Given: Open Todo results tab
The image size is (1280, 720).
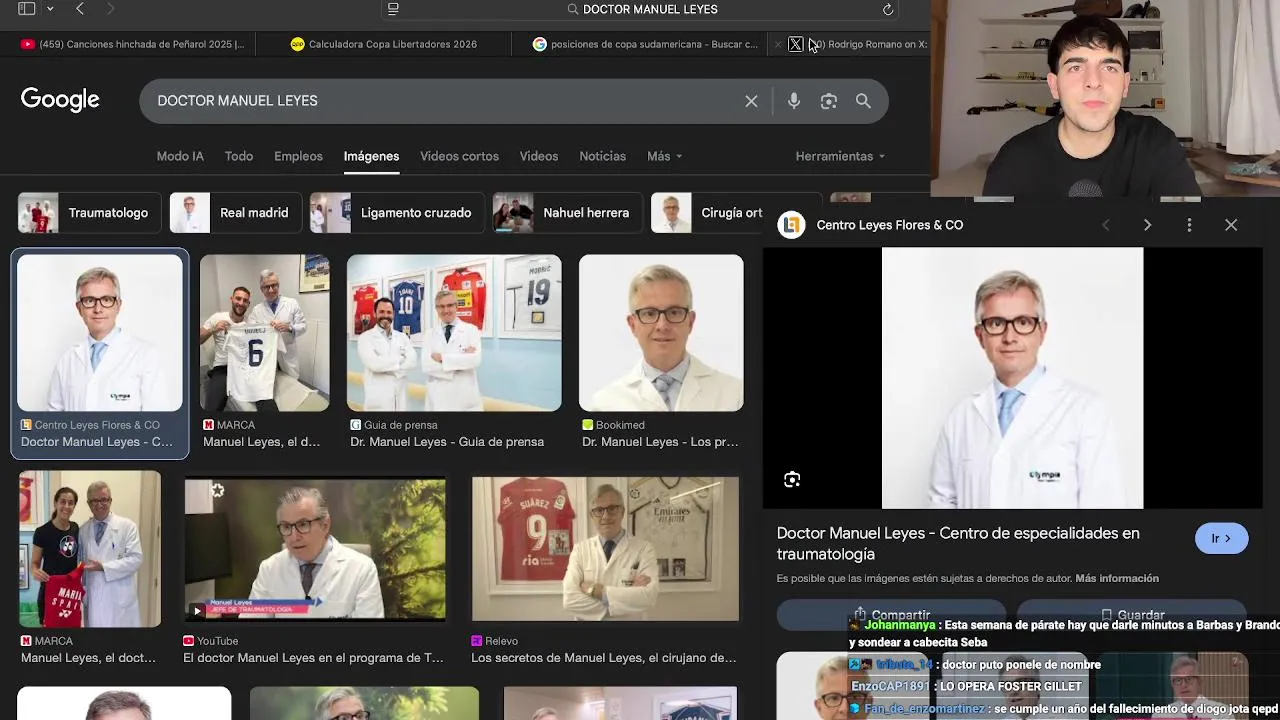Looking at the screenshot, I should 239,156.
